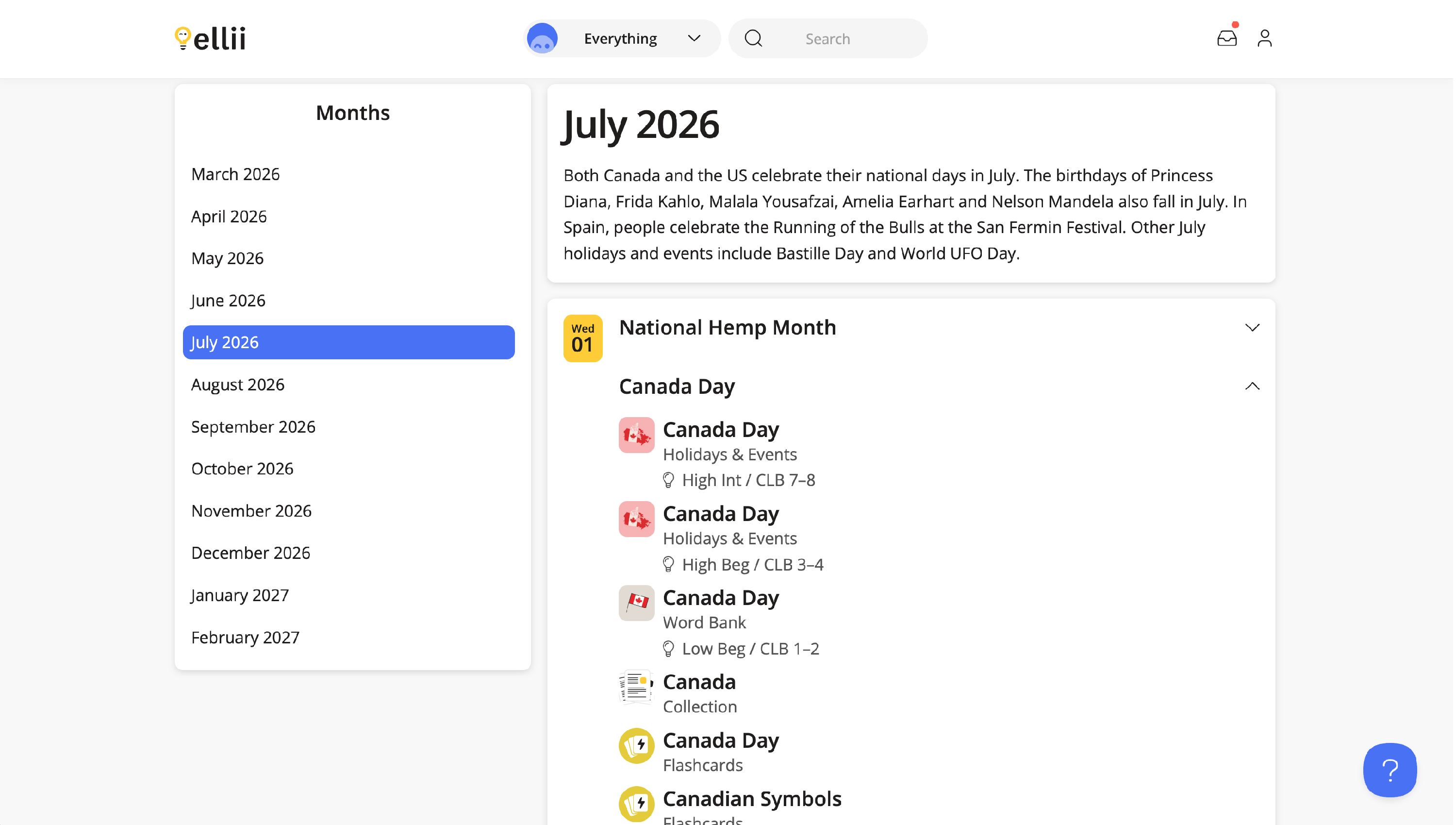Click the ellii logo
Image resolution: width=1456 pixels, height=825 pixels.
(210, 38)
